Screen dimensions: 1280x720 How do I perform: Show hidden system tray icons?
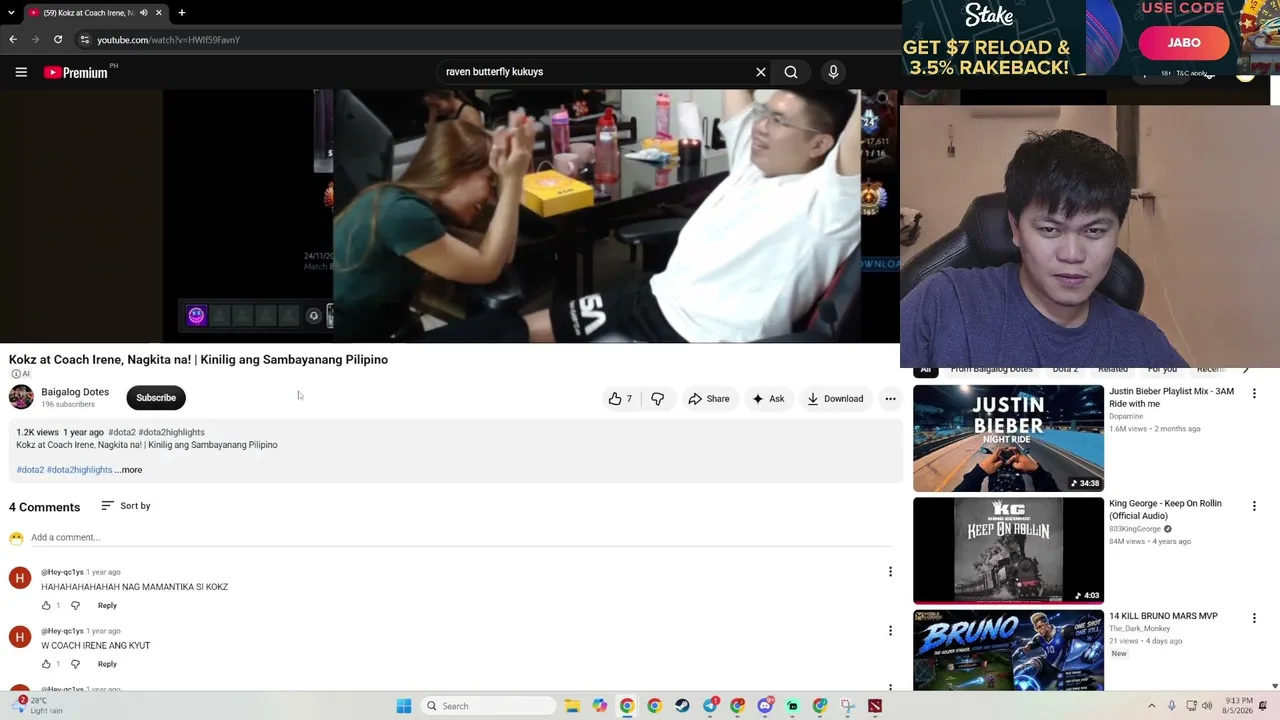point(1151,706)
